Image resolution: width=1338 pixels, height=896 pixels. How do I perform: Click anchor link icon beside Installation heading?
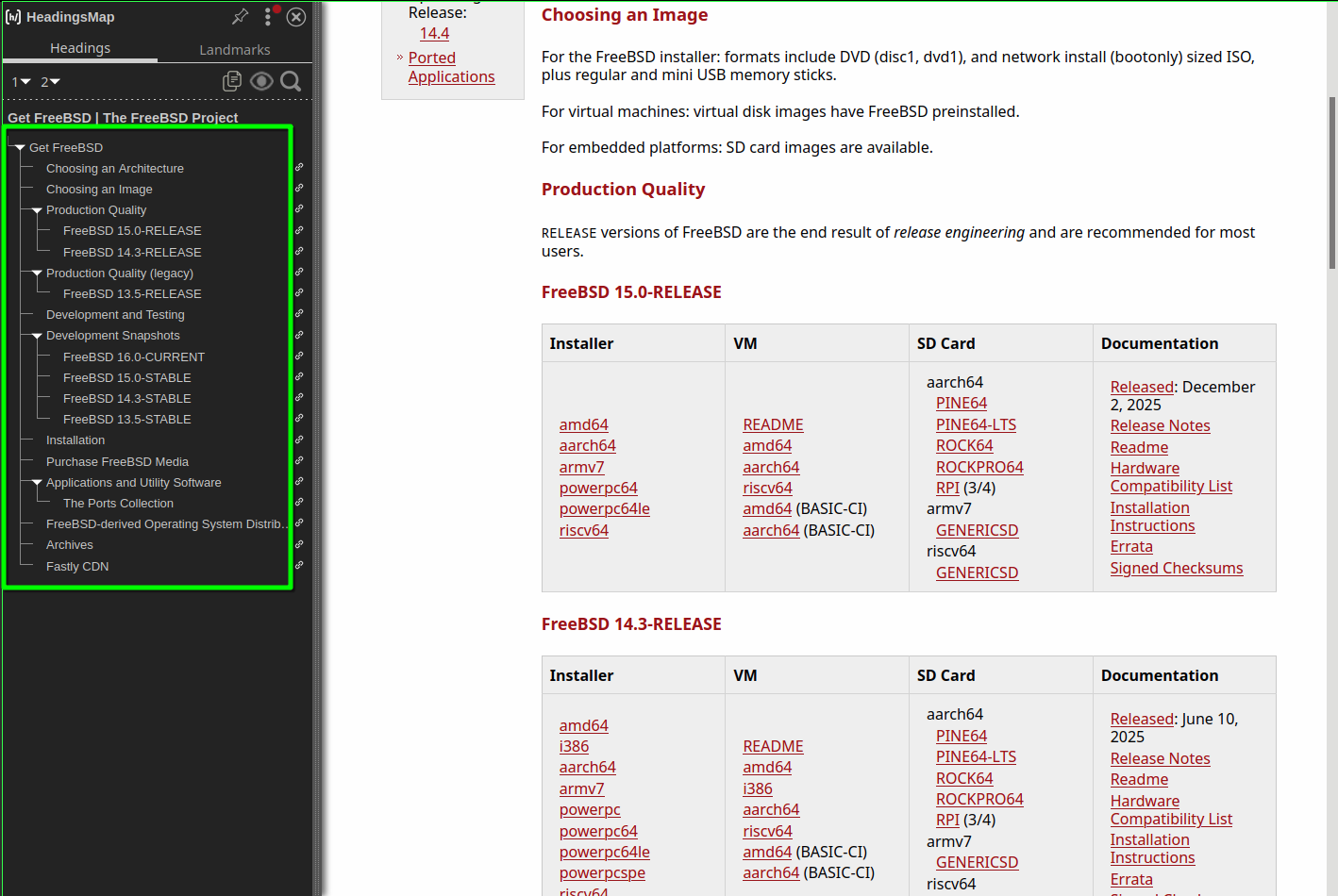pyautogui.click(x=299, y=440)
